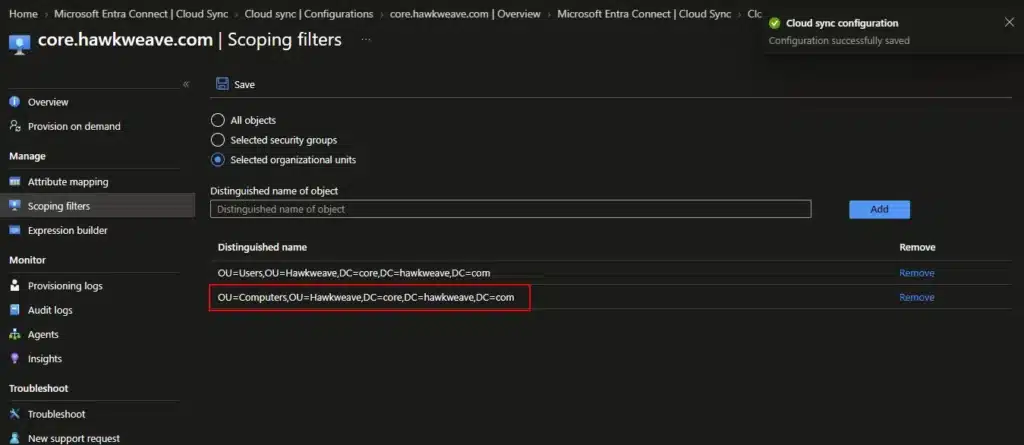Click the Distinguished name of object field
The image size is (1024, 445).
click(x=511, y=209)
